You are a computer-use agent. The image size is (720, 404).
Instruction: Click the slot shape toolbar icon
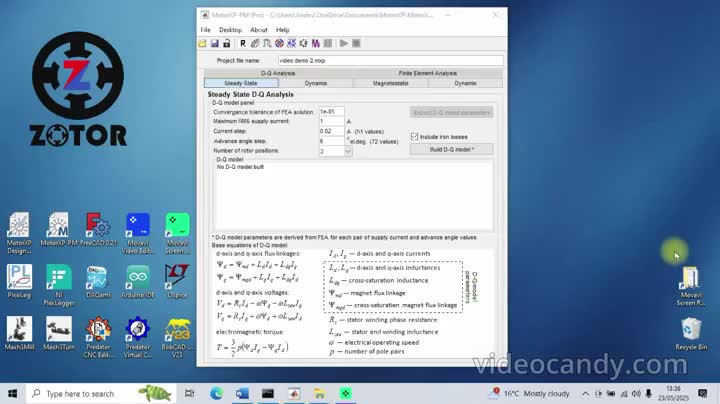coord(267,44)
